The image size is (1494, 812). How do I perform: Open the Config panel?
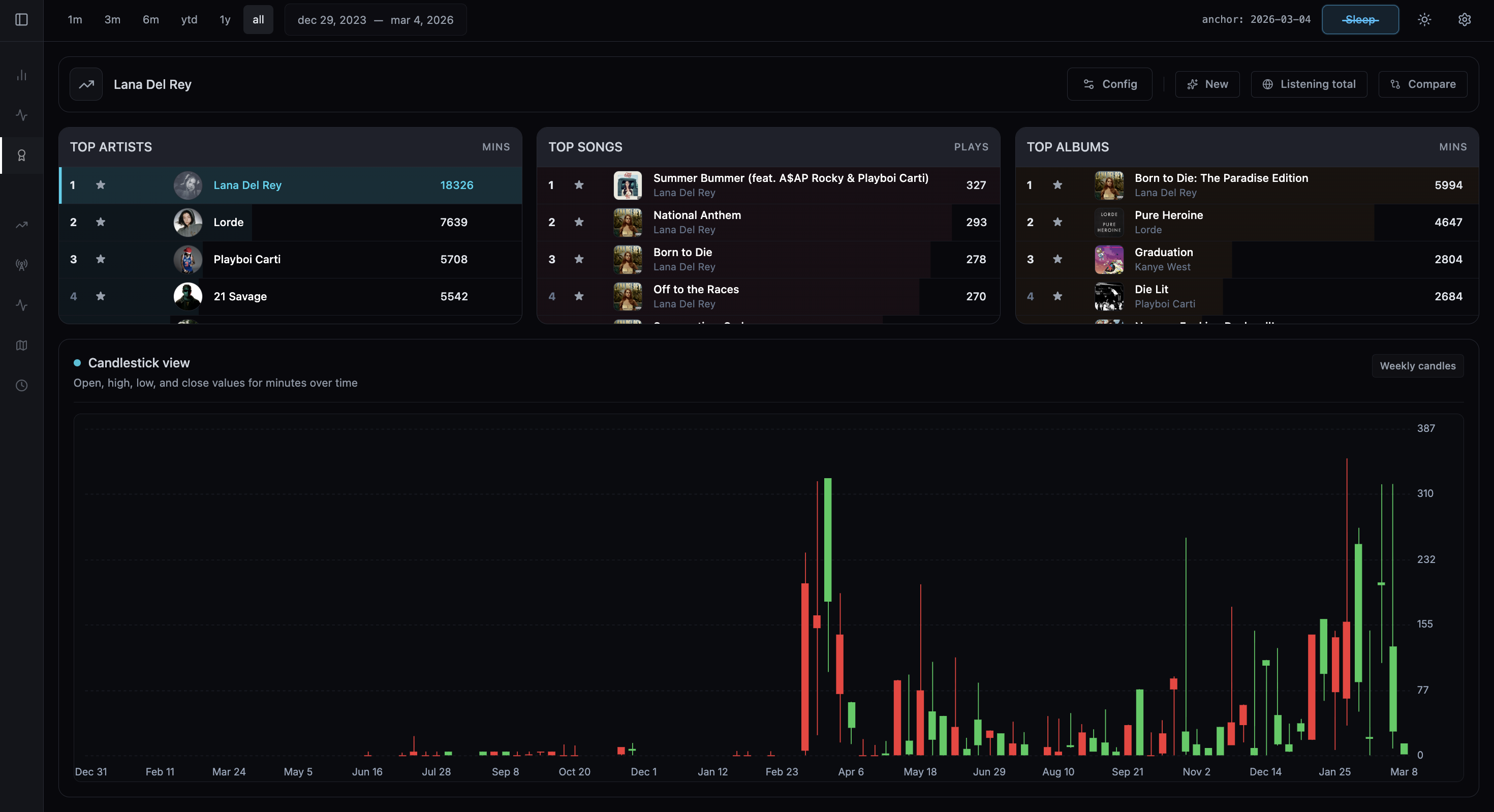click(x=1109, y=83)
